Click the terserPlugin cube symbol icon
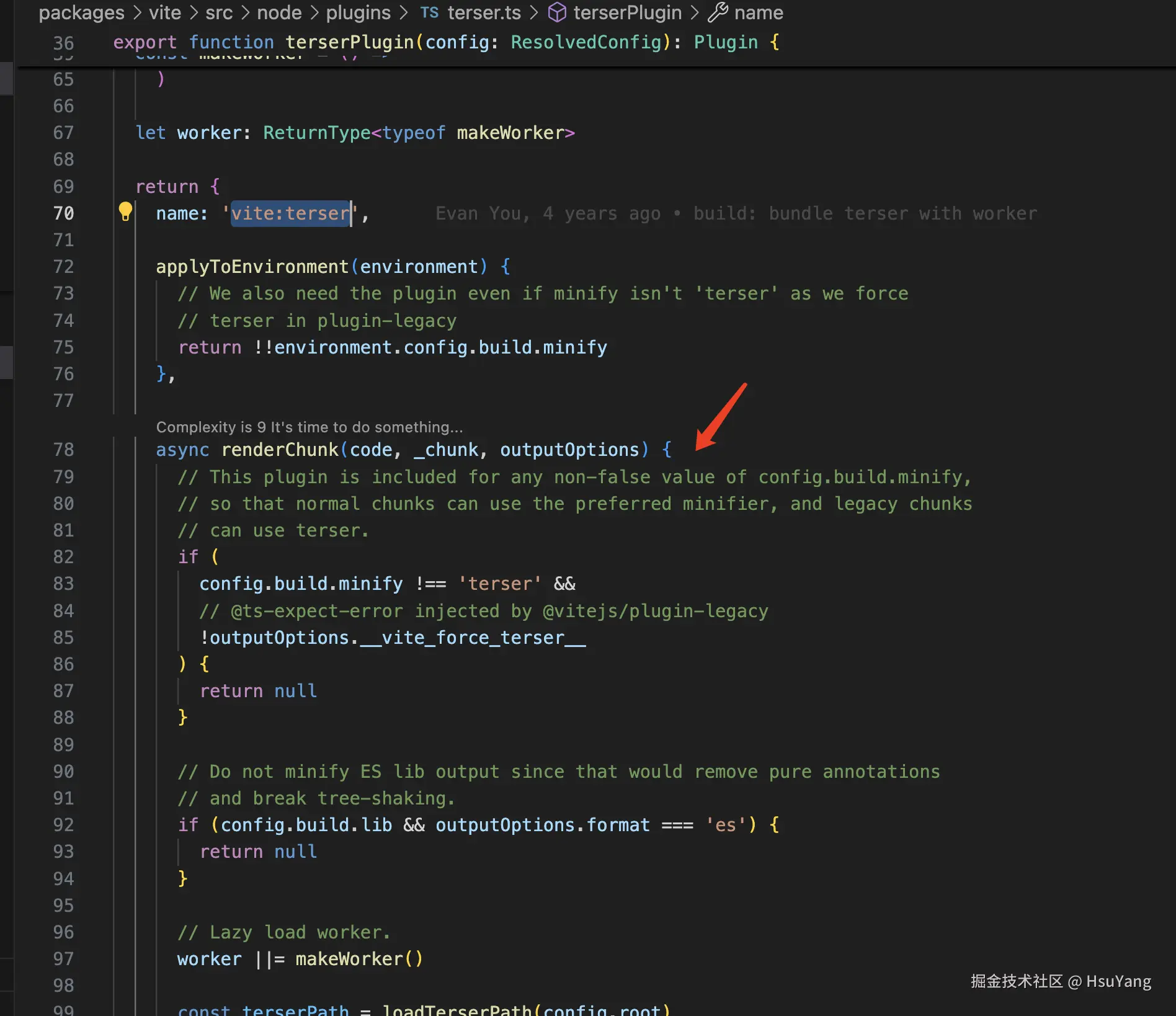This screenshot has width=1176, height=1016. click(557, 12)
